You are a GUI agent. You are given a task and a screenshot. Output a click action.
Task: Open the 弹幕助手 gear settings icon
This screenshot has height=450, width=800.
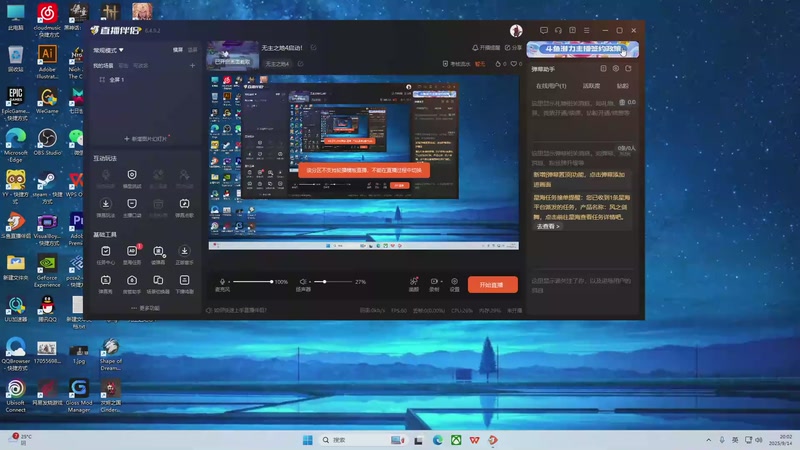(616, 68)
